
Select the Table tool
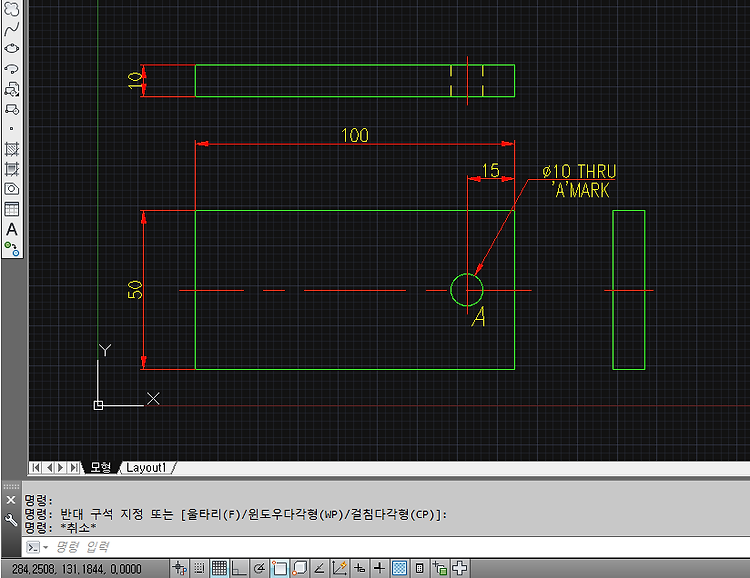pyautogui.click(x=11, y=209)
